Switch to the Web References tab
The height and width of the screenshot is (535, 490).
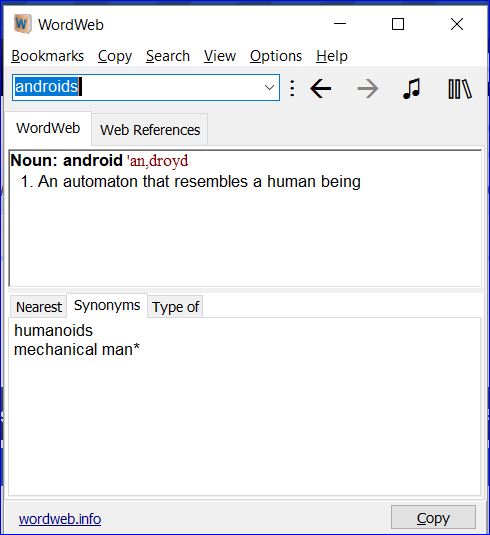pyautogui.click(x=150, y=130)
